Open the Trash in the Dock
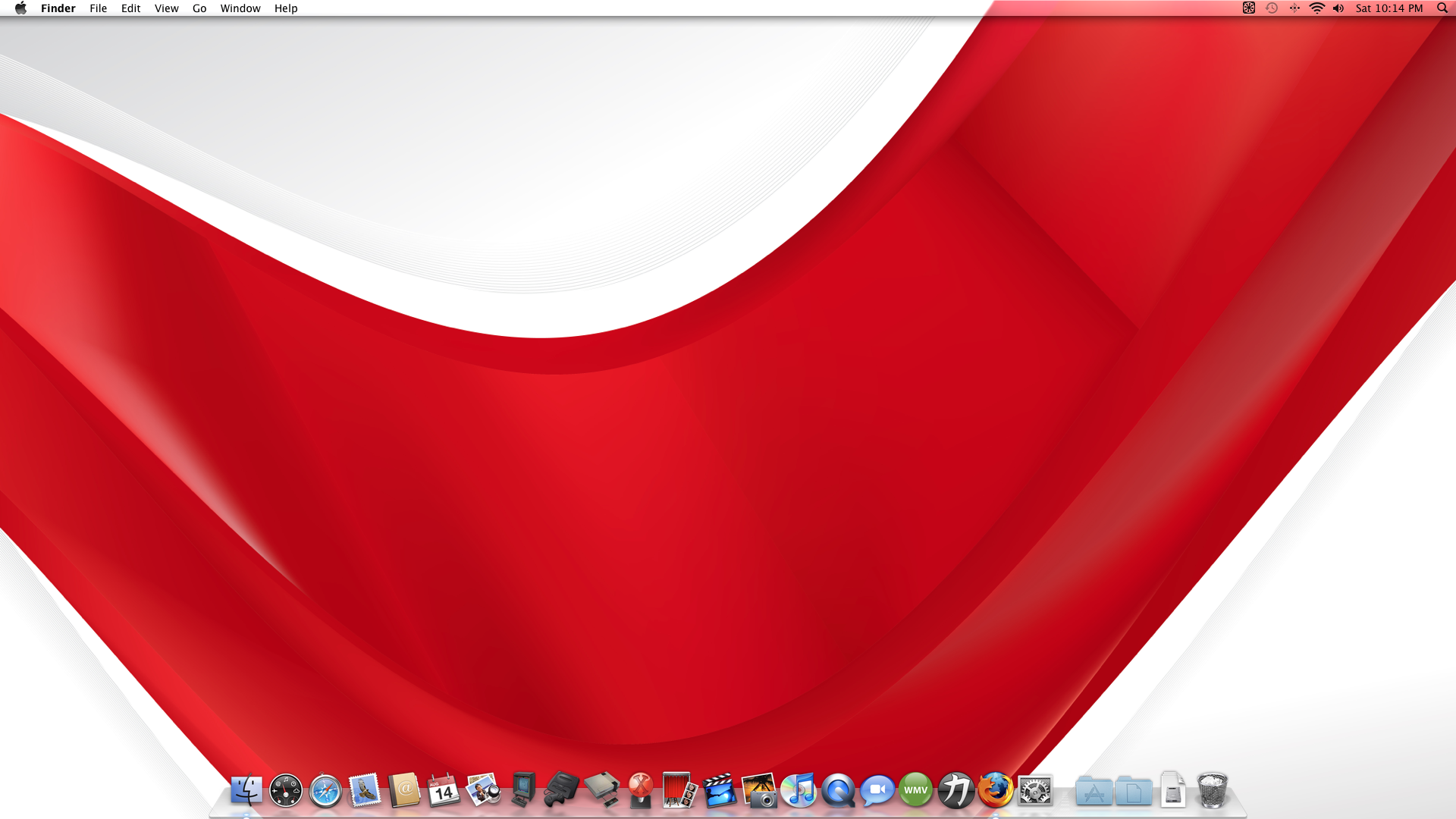 click(1212, 791)
